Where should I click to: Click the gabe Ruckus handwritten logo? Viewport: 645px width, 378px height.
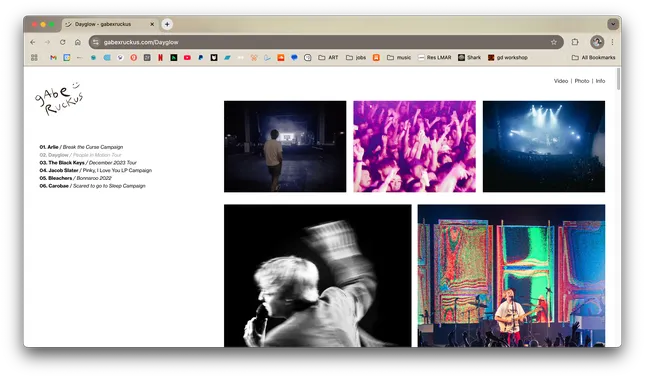(x=59, y=99)
